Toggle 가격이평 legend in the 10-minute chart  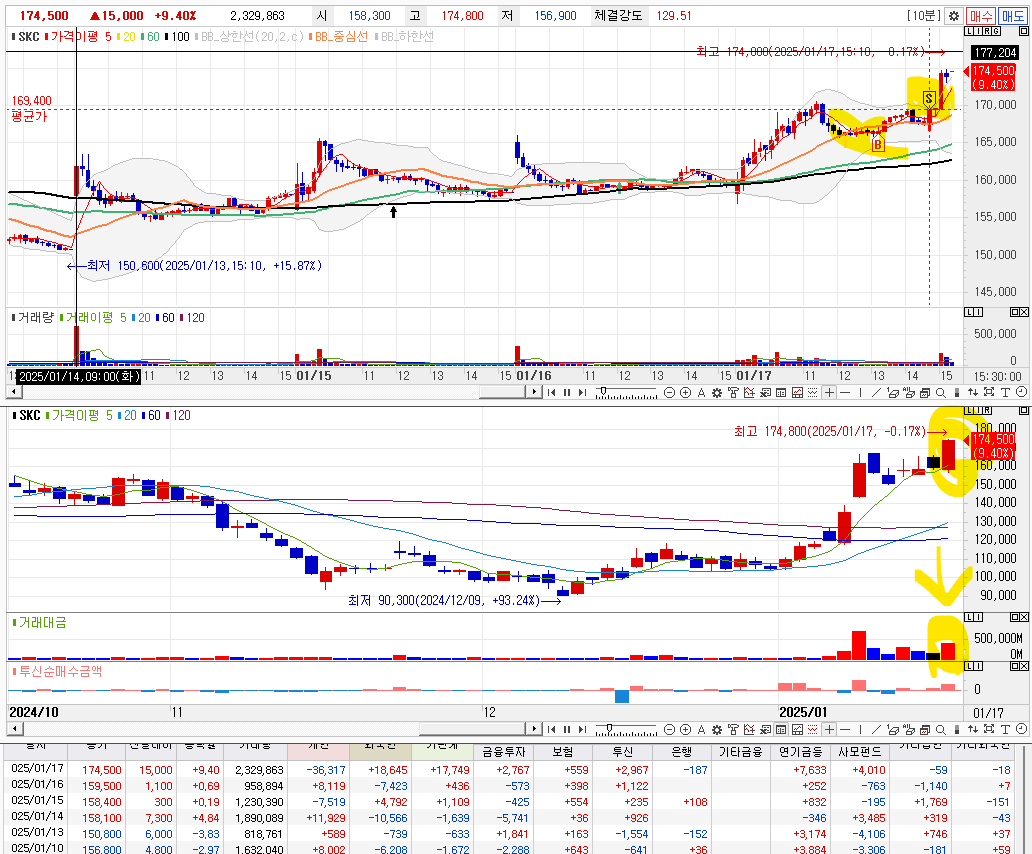coord(74,37)
